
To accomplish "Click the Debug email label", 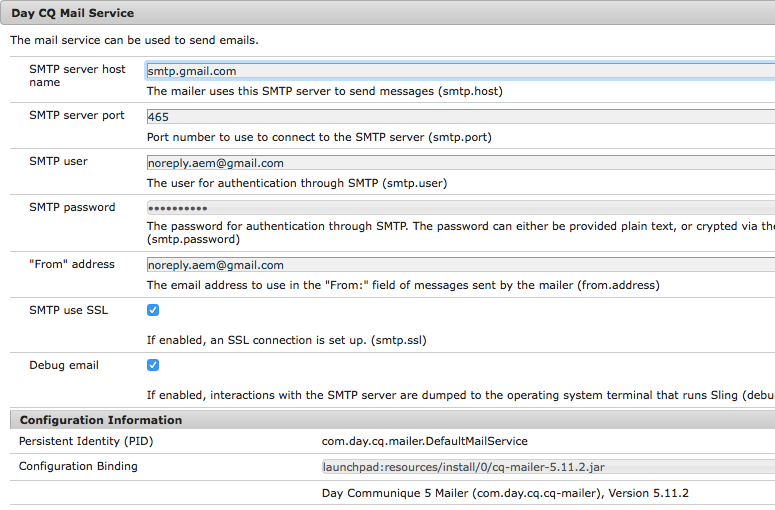I will click(64, 365).
